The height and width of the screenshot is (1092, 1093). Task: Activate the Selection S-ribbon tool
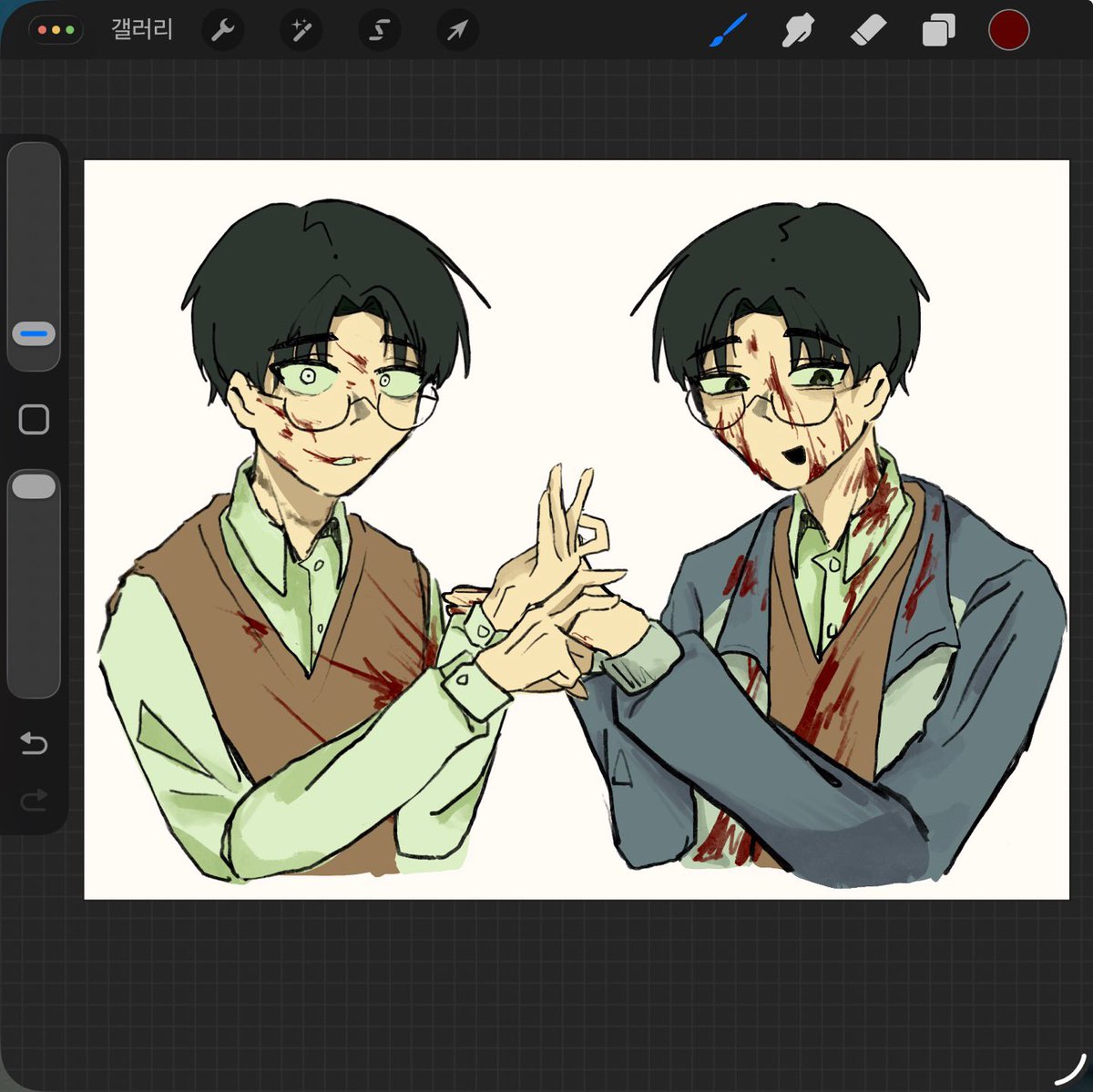coord(379,30)
